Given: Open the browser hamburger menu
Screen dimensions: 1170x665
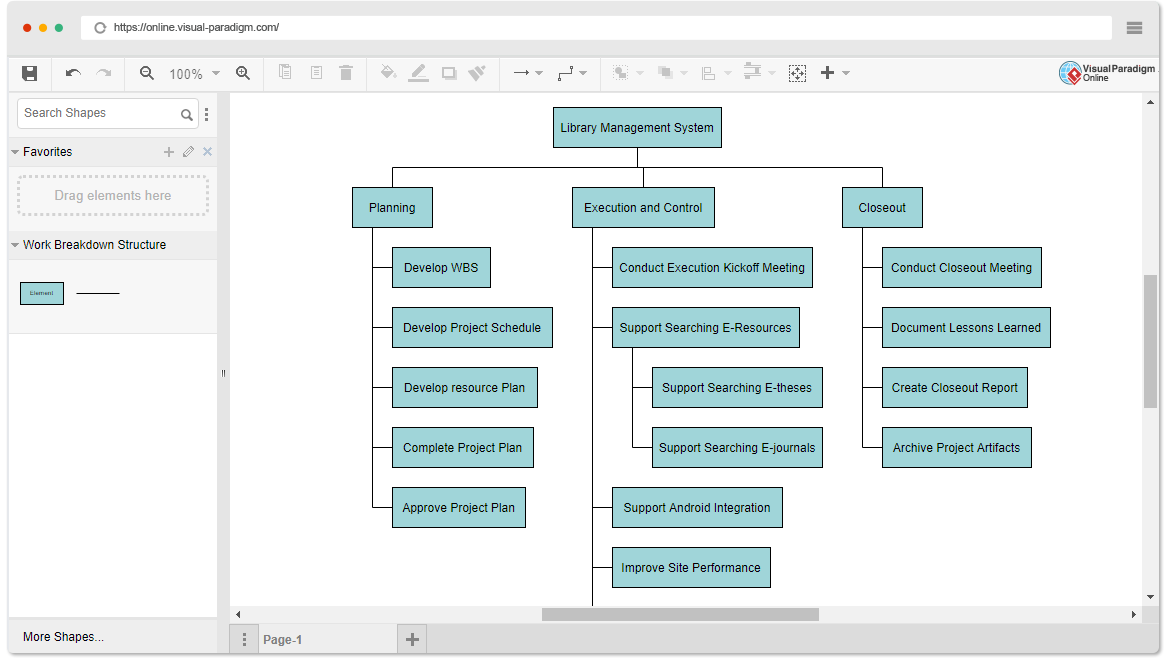Looking at the screenshot, I should [1134, 28].
